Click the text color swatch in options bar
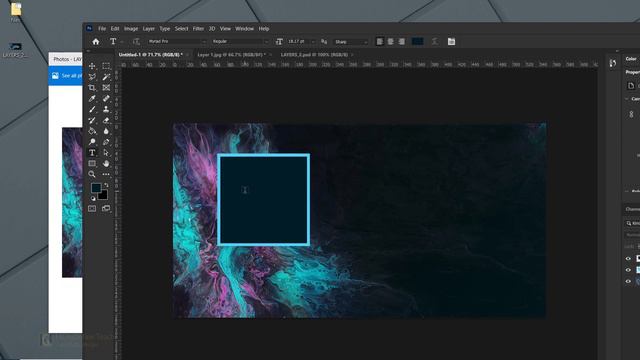 click(417, 42)
